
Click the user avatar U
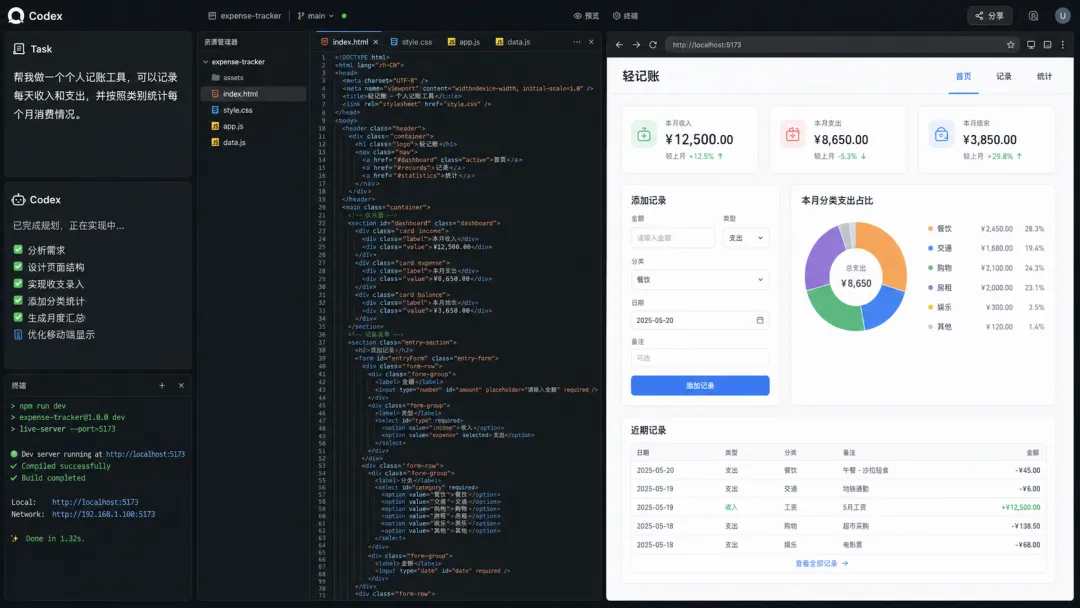click(1062, 15)
